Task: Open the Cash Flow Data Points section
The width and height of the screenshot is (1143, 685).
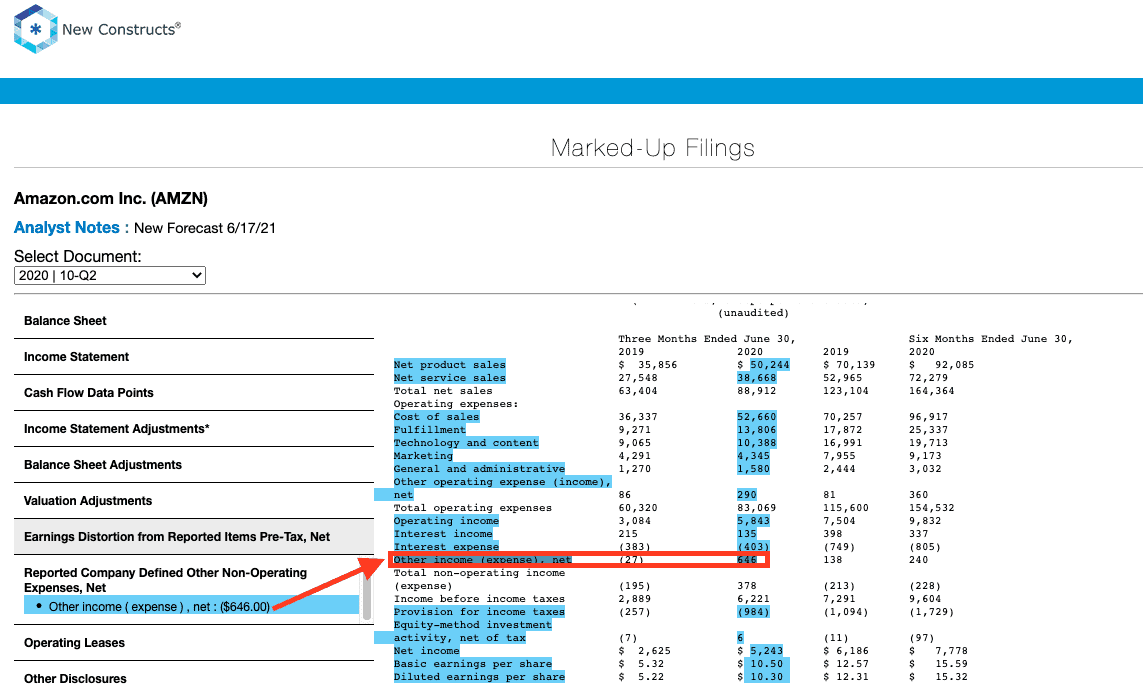Action: (89, 393)
